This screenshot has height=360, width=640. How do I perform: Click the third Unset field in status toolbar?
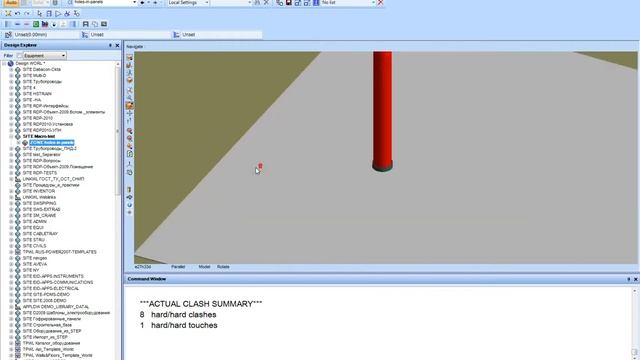pyautogui.click(x=217, y=35)
